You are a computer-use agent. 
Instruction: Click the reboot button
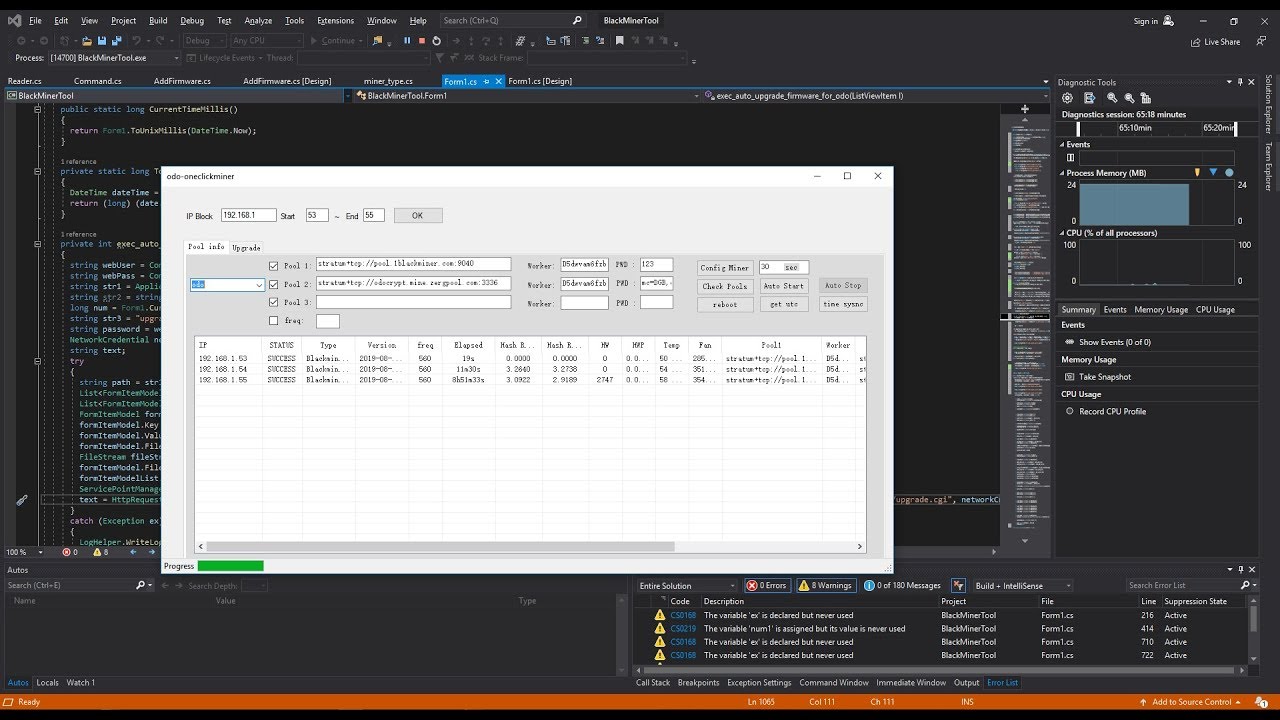pos(725,304)
